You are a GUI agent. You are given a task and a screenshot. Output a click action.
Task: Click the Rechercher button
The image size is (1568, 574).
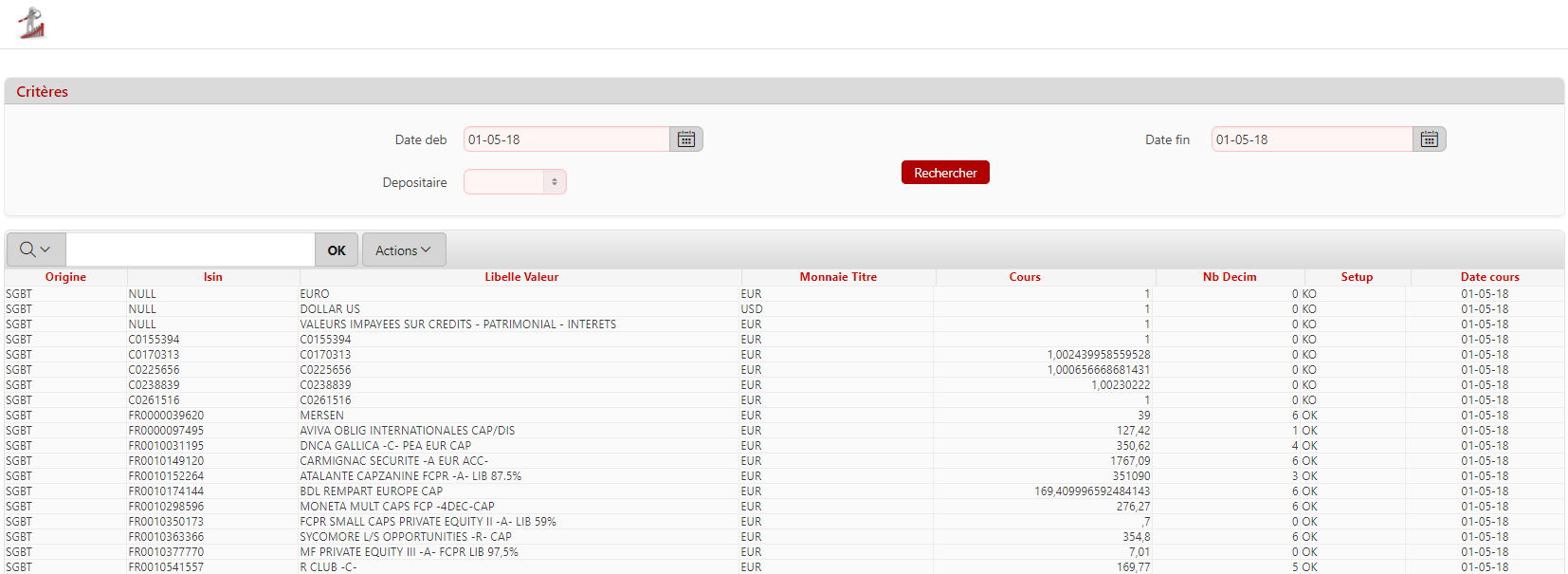[x=944, y=173]
